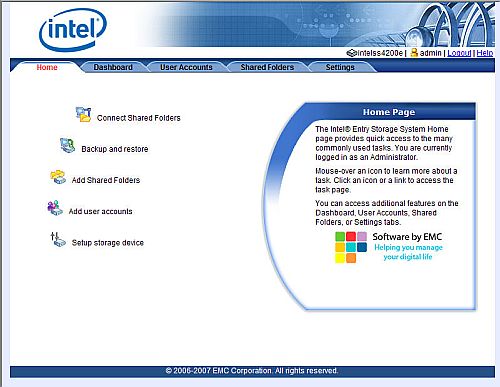Open the Home tab
500x387 pixels.
click(x=47, y=67)
